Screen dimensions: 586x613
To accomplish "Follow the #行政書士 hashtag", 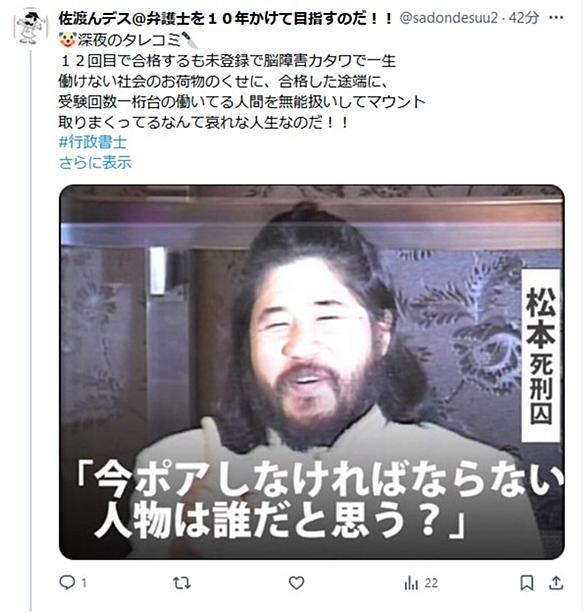I will pyautogui.click(x=93, y=142).
